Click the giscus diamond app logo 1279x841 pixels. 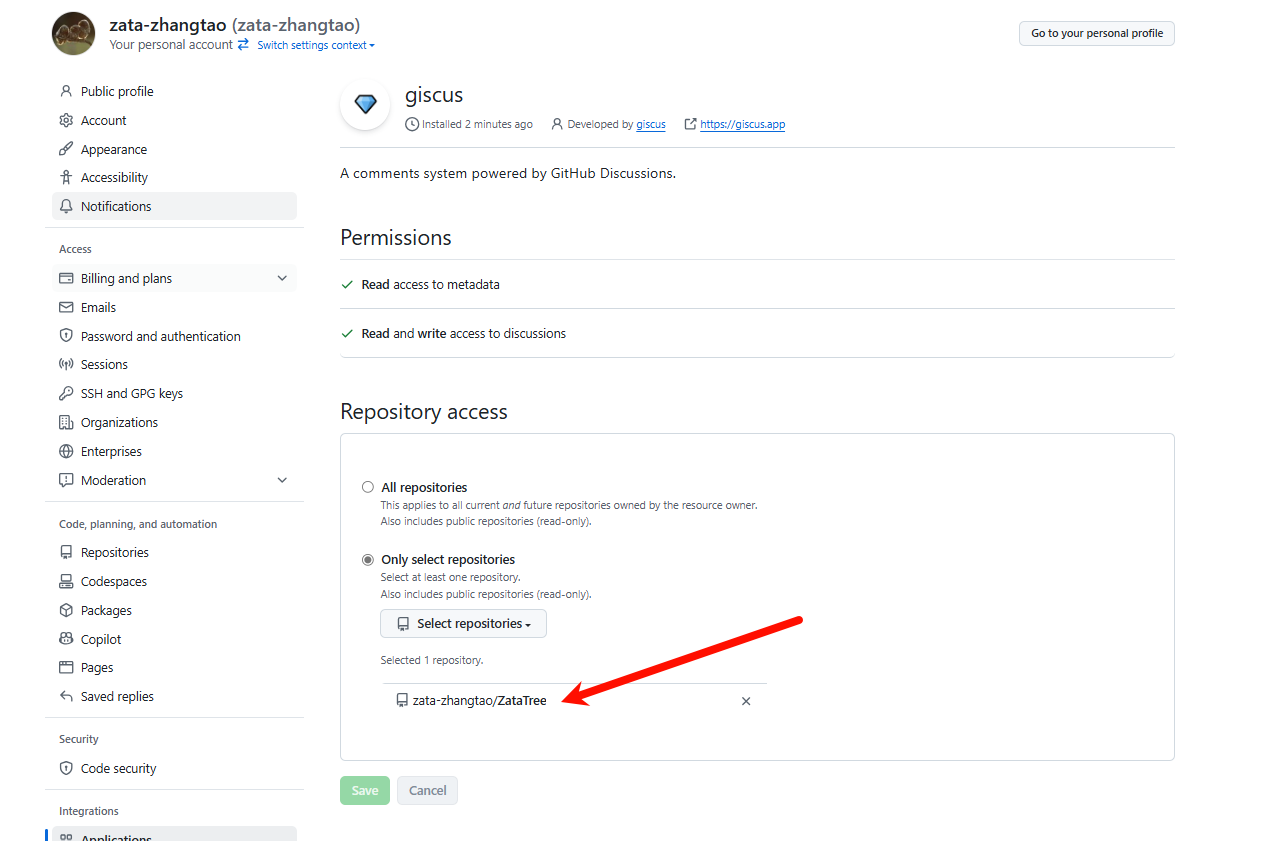(365, 105)
